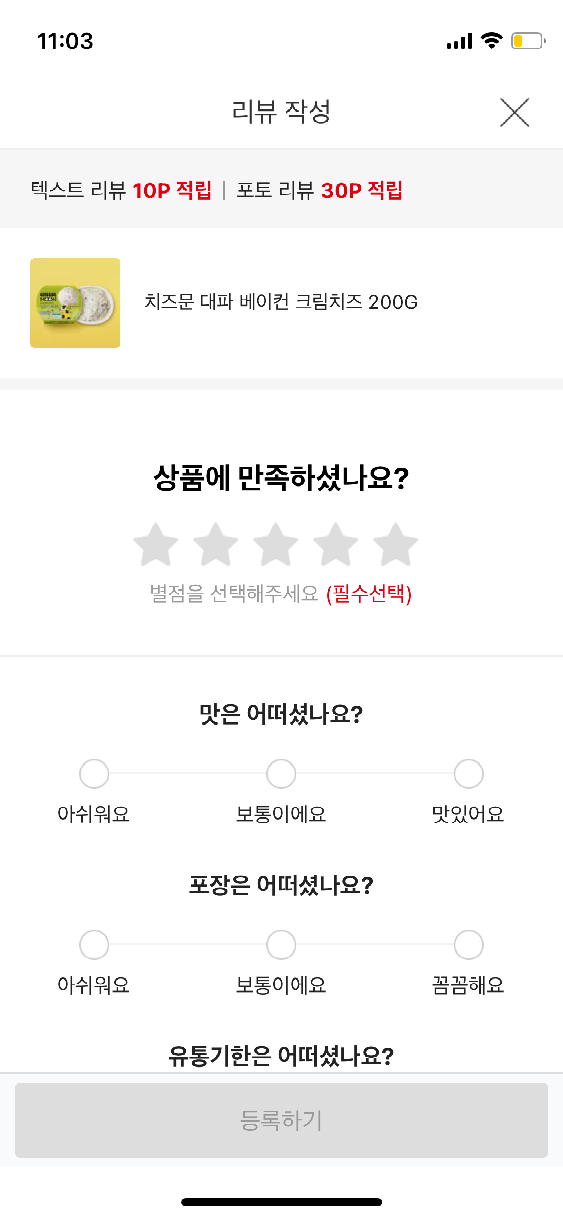Viewport: 563px width, 1218px height.
Task: Select the second rating star
Action: (x=215, y=545)
